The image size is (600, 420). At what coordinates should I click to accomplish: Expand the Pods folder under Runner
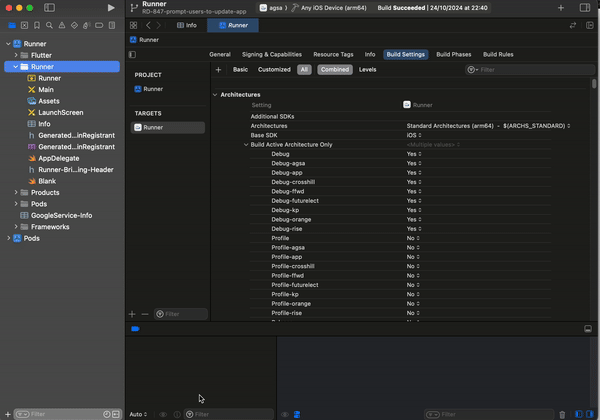(x=16, y=204)
